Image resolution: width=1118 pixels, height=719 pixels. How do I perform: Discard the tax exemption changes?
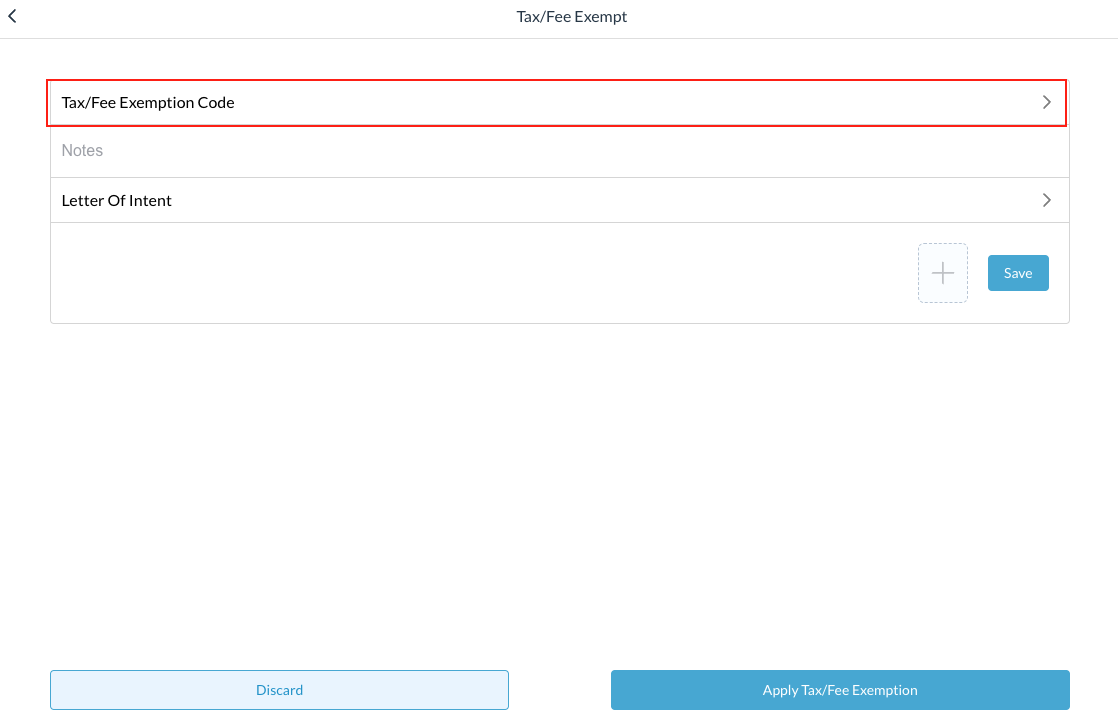click(279, 690)
